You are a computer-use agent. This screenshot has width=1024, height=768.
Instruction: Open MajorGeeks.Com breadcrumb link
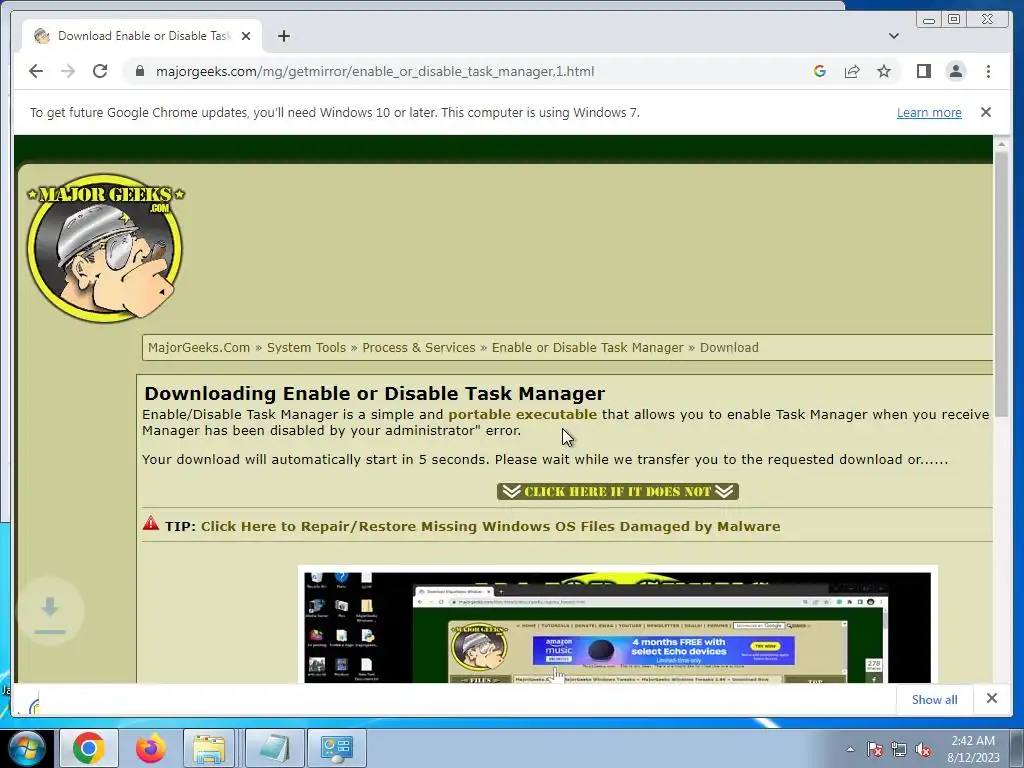coord(199,347)
